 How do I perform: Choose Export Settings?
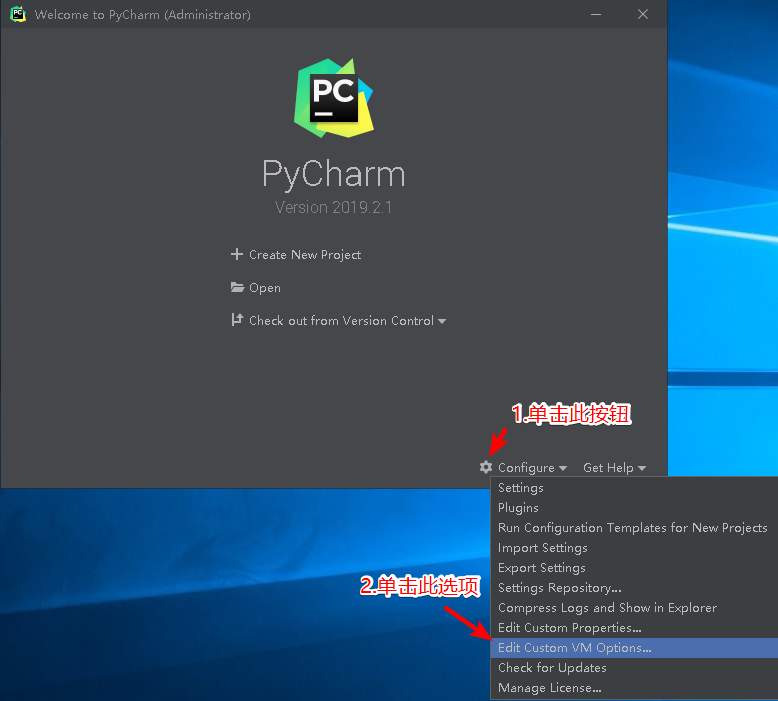point(634,568)
